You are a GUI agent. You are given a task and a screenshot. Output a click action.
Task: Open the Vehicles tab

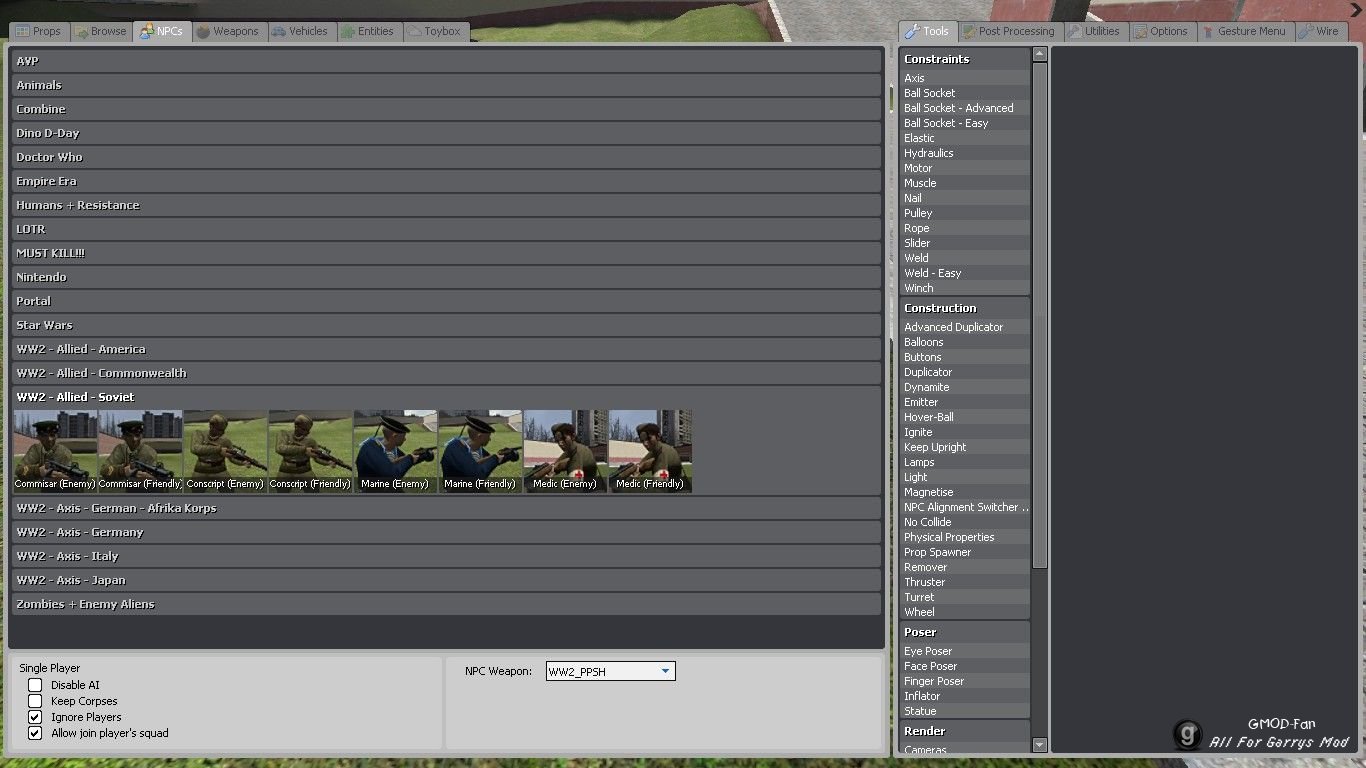pyautogui.click(x=299, y=32)
